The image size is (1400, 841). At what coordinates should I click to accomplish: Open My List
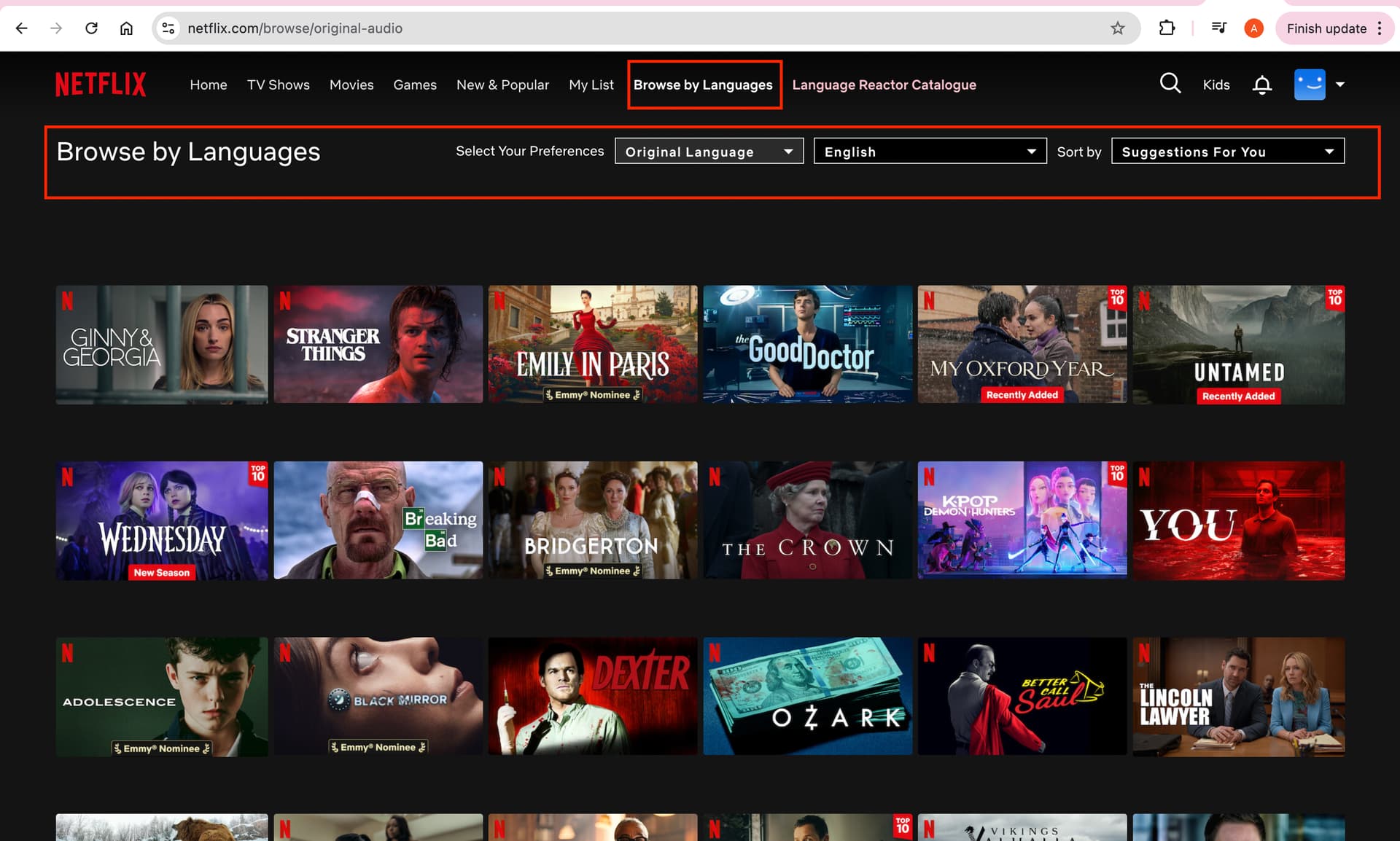tap(591, 85)
